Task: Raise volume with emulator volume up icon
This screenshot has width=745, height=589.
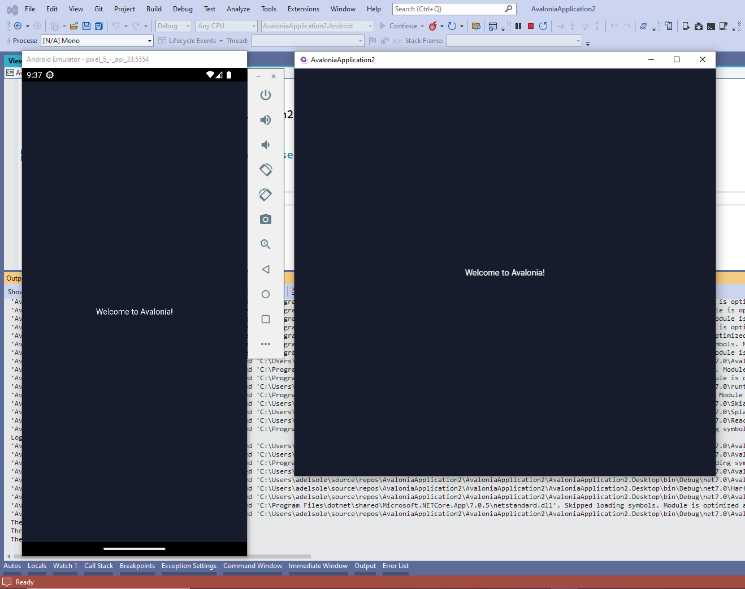Action: pos(266,120)
